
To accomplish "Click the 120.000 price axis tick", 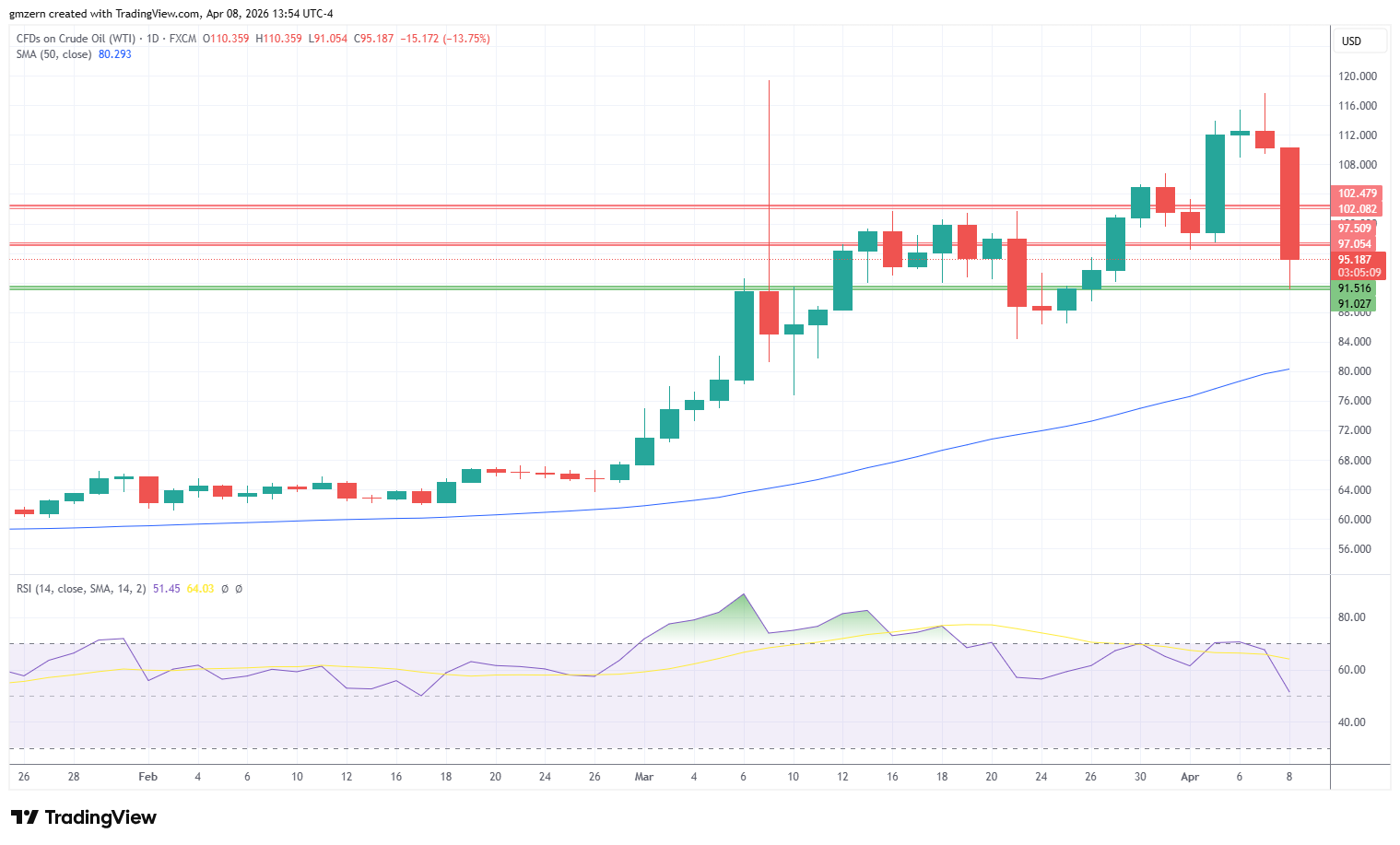I will click(x=1358, y=76).
